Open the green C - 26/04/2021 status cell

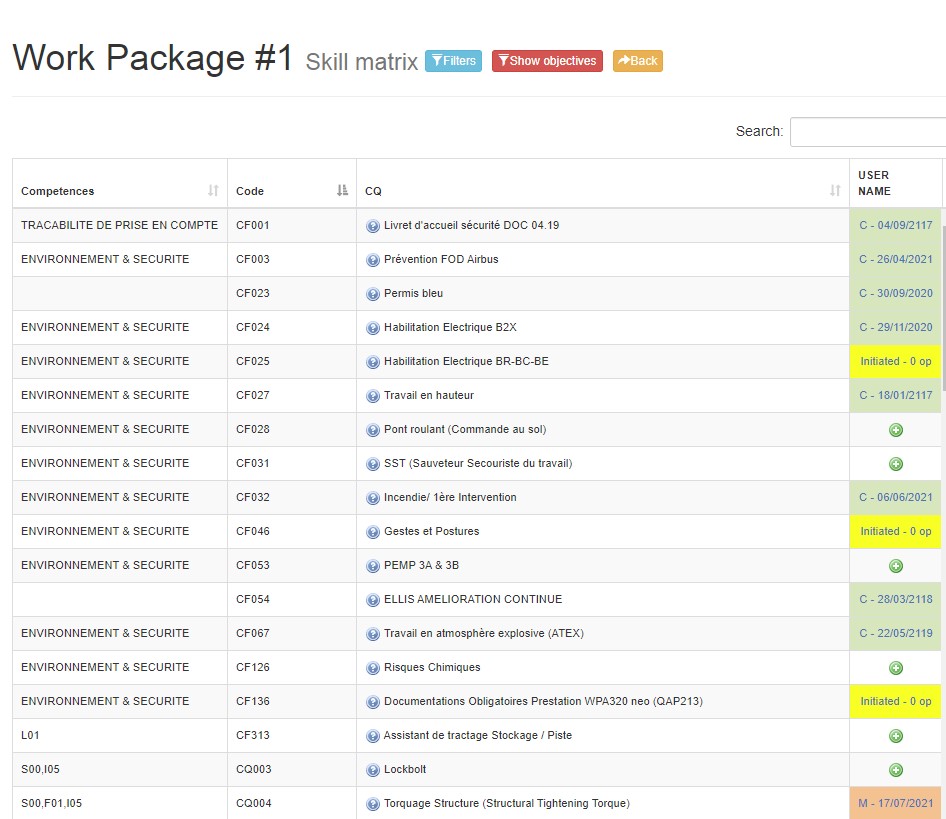click(x=895, y=260)
